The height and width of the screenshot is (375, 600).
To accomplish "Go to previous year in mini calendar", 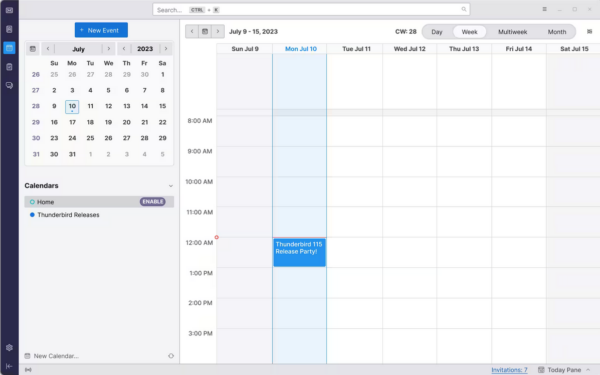I will 124,49.
